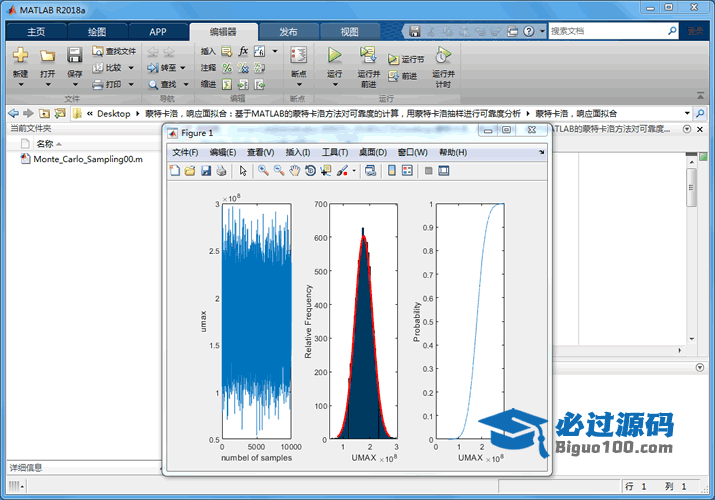Viewport: 715px width, 500px height.
Task: Click the Show Plot Tools icon
Action: pyautogui.click(x=444, y=171)
